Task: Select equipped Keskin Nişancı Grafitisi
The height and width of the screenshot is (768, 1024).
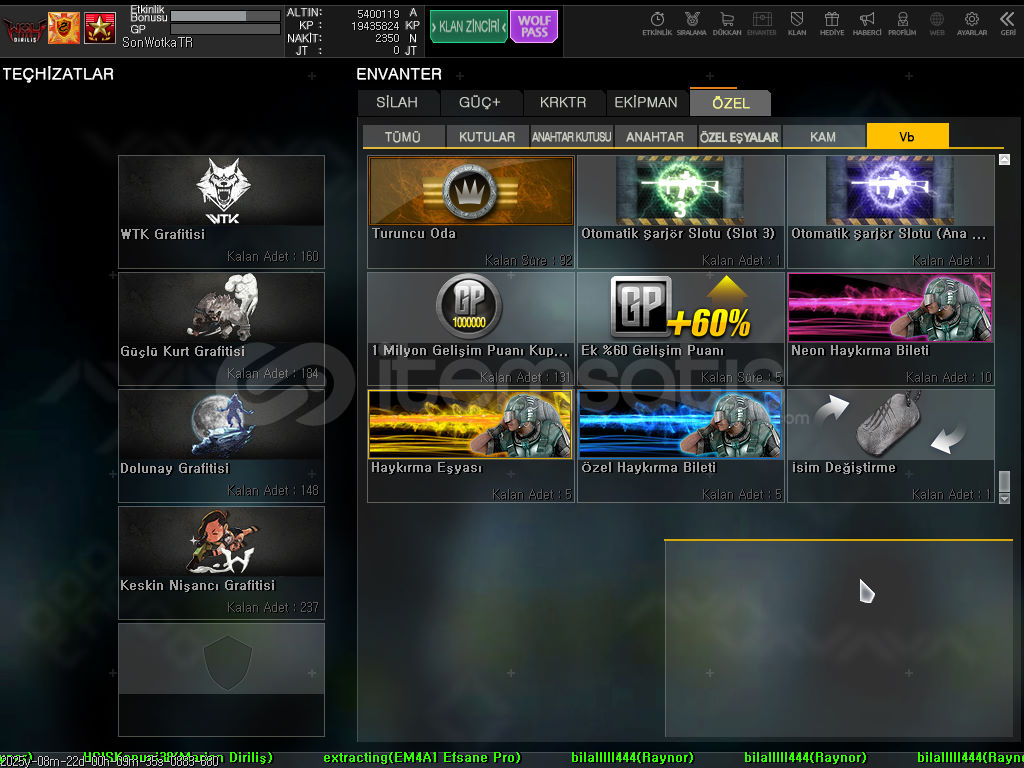Action: [x=221, y=563]
